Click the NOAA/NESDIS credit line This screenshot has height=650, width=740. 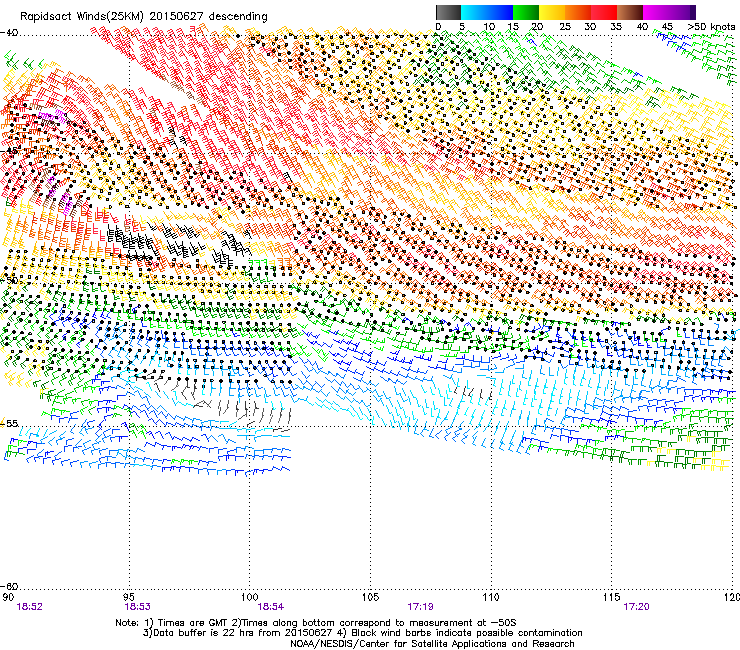(432, 644)
